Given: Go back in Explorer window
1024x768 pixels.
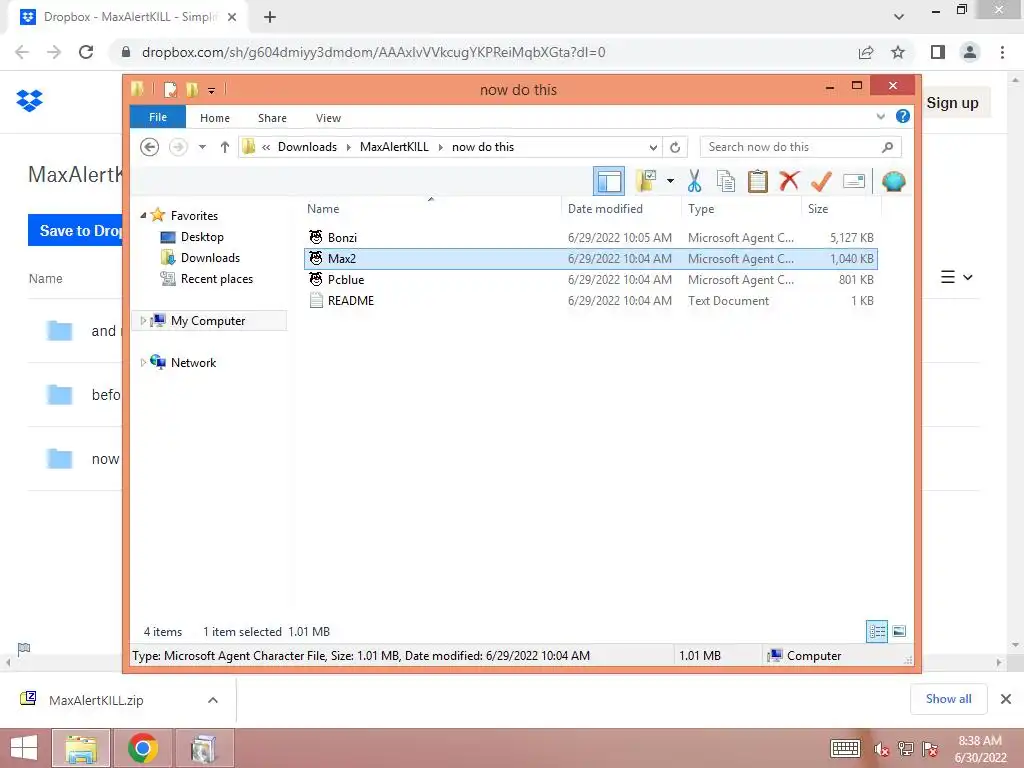Looking at the screenshot, I should (x=150, y=147).
